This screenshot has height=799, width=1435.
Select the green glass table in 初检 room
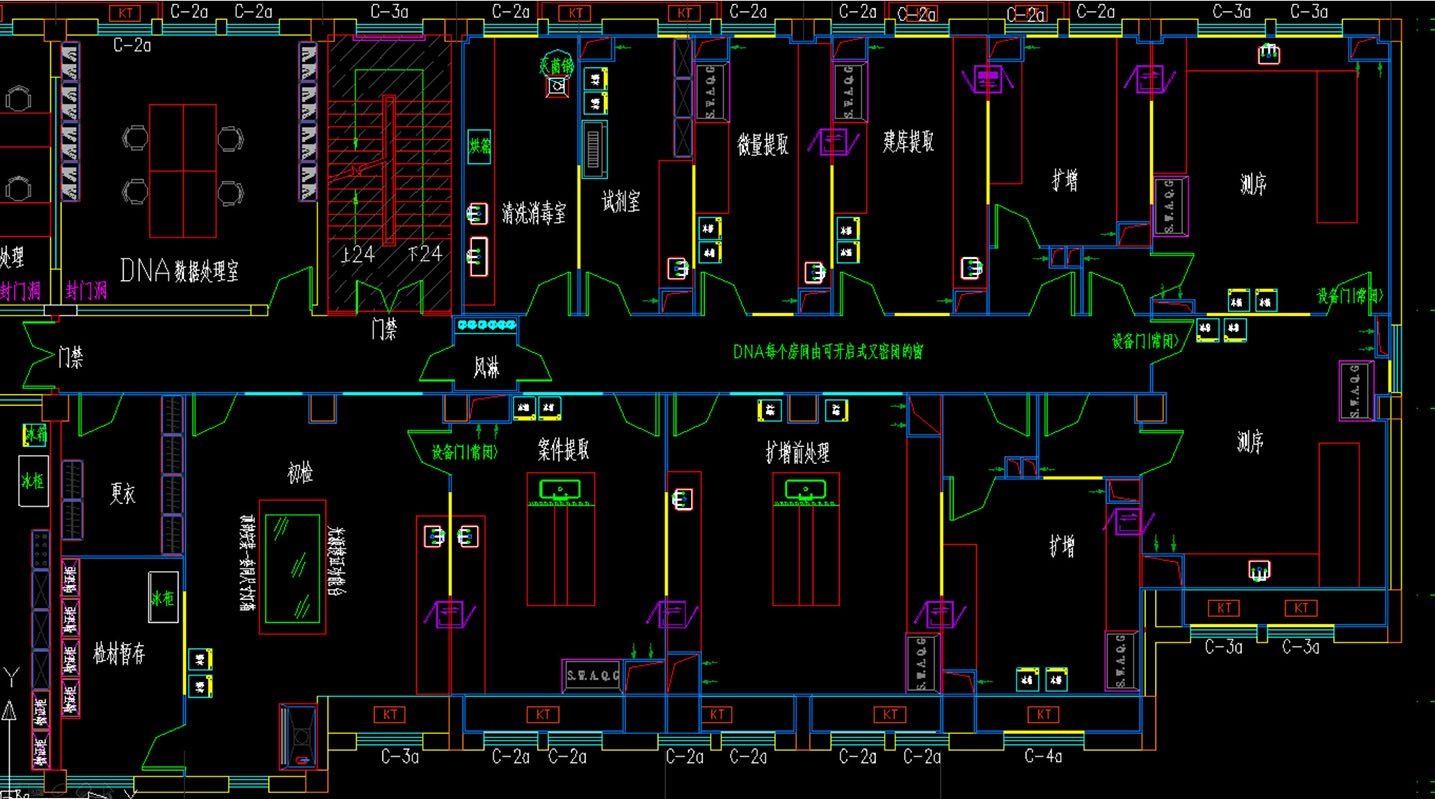[291, 566]
